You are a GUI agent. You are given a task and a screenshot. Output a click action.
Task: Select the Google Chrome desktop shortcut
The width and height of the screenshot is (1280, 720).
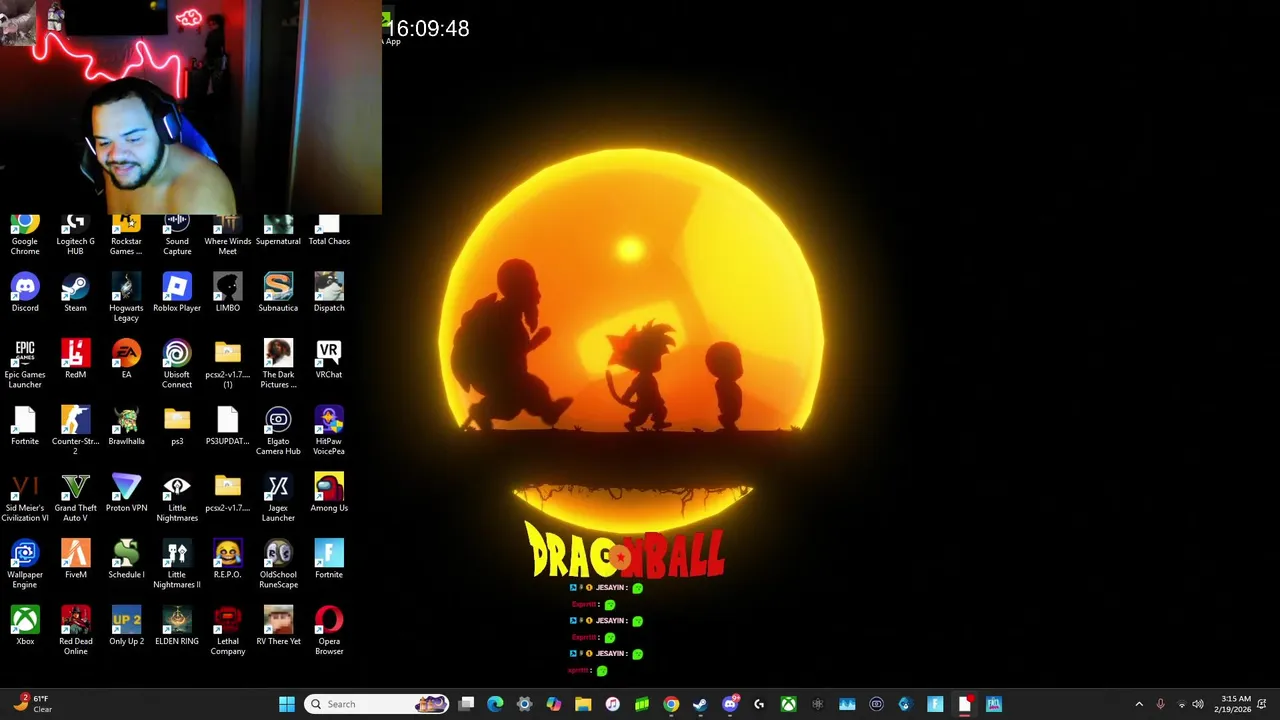point(25,235)
